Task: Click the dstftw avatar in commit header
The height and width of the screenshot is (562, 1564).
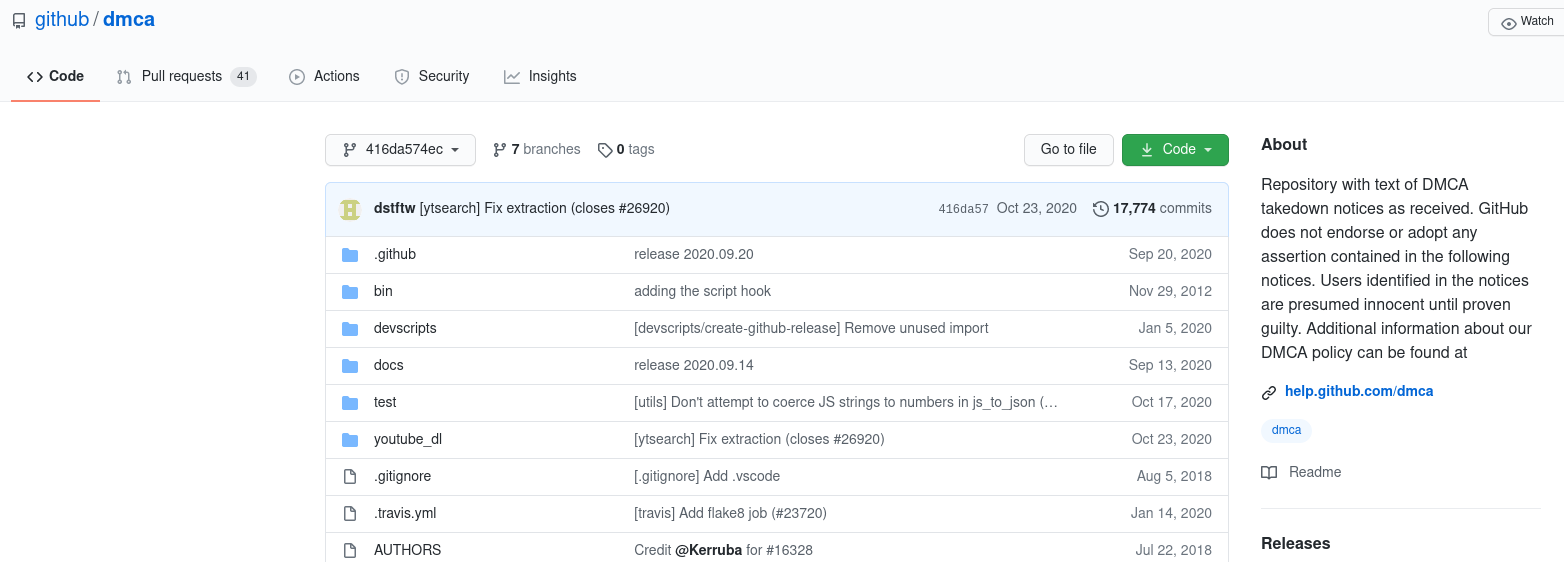Action: tap(350, 209)
